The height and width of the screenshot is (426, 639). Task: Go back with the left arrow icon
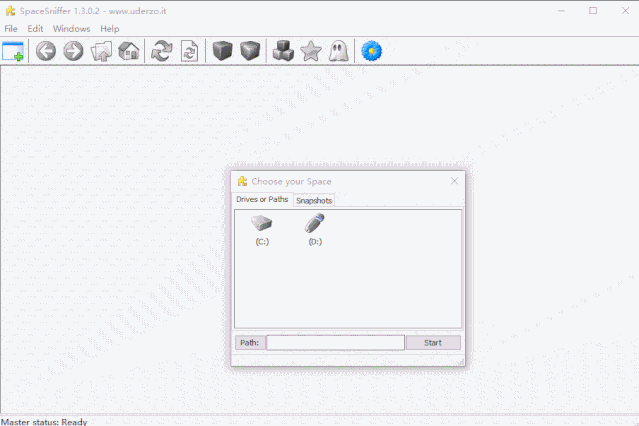[46, 51]
